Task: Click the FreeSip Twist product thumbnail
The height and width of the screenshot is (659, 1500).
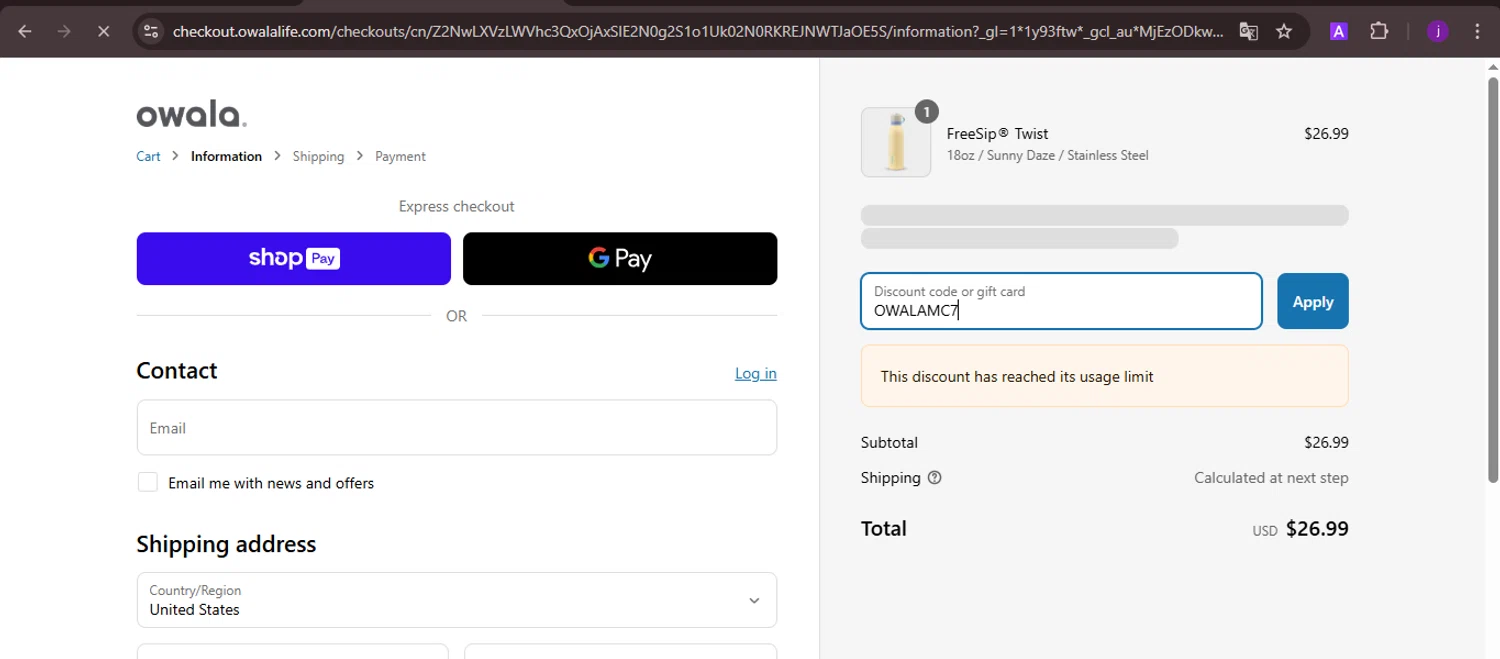Action: (x=896, y=142)
